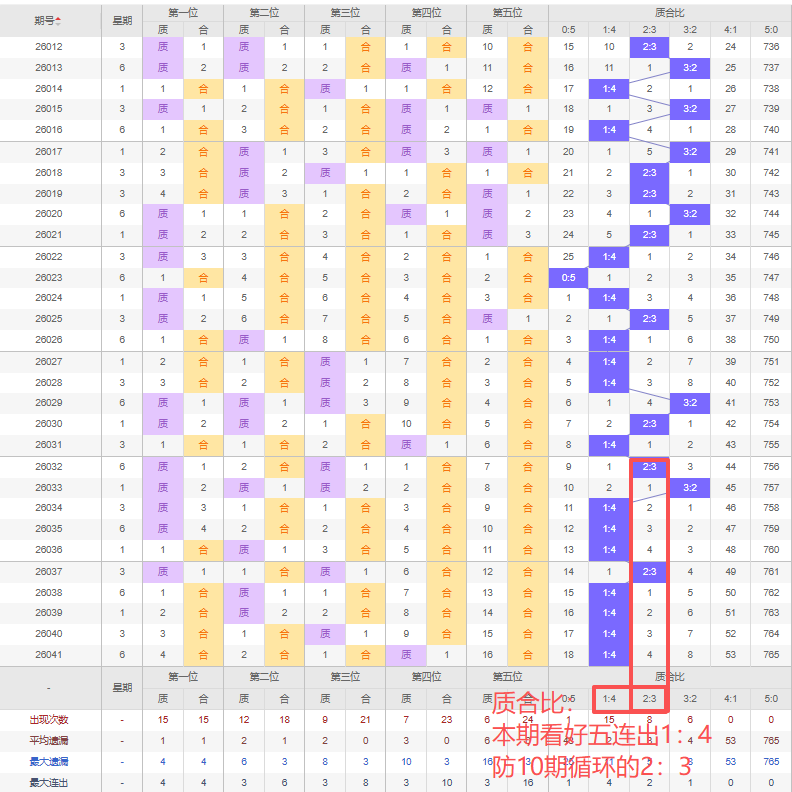
Task: Select period number 26036
Action: pyautogui.click(x=49, y=550)
